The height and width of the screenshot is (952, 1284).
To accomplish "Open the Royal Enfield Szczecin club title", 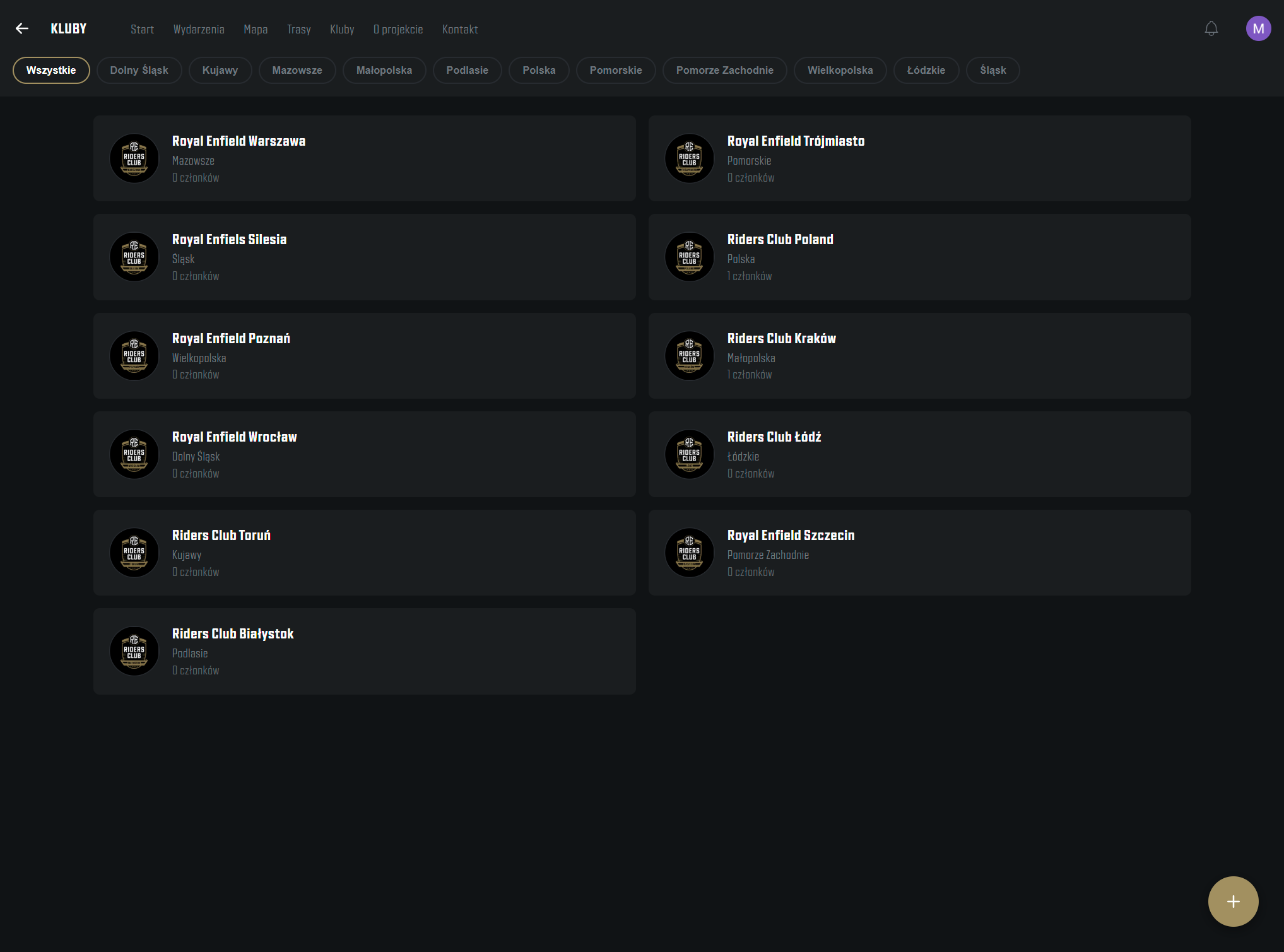I will click(791, 536).
